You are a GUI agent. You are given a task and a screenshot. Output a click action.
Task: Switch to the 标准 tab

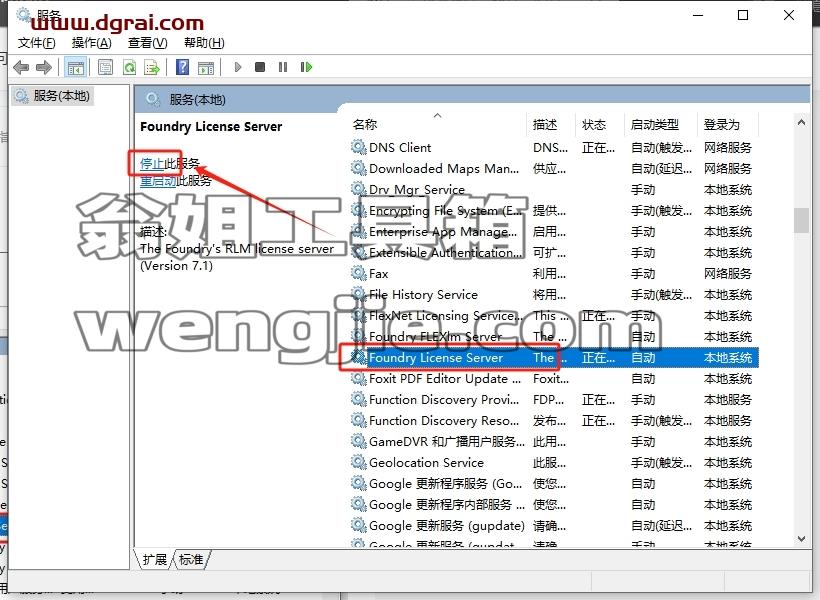pyautogui.click(x=191, y=559)
